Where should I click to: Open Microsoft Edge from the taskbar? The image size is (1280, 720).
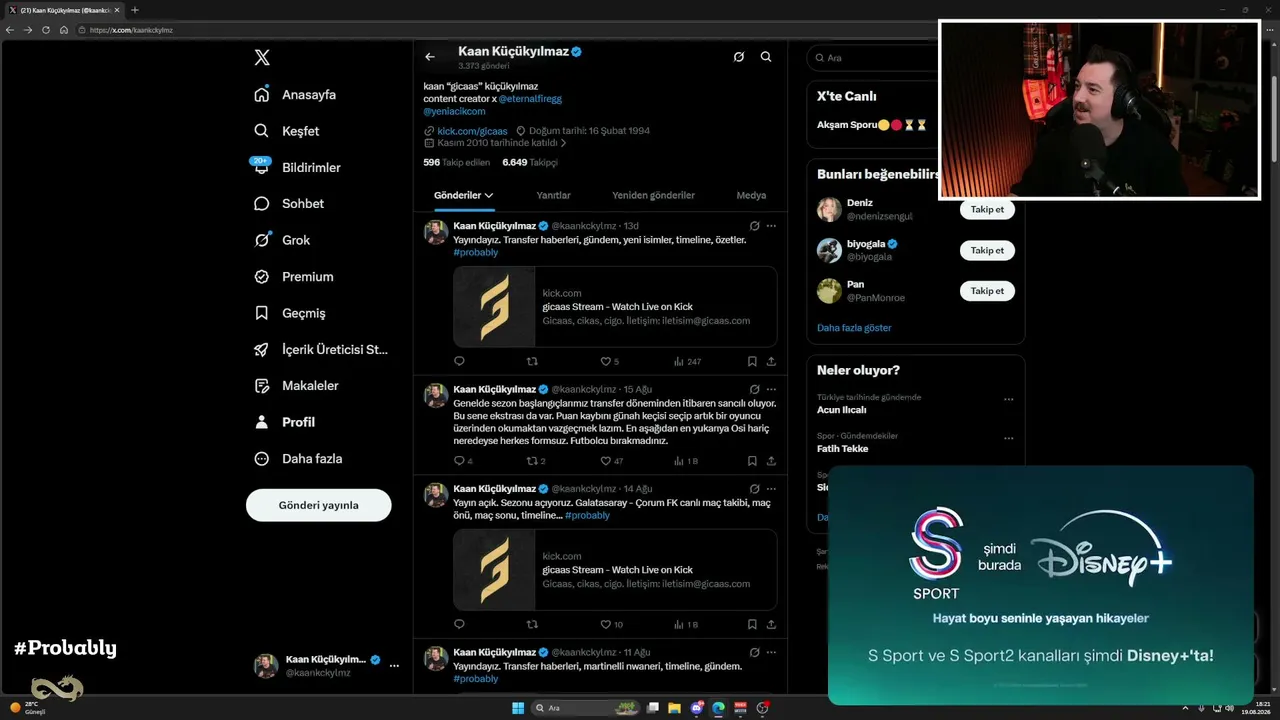718,708
